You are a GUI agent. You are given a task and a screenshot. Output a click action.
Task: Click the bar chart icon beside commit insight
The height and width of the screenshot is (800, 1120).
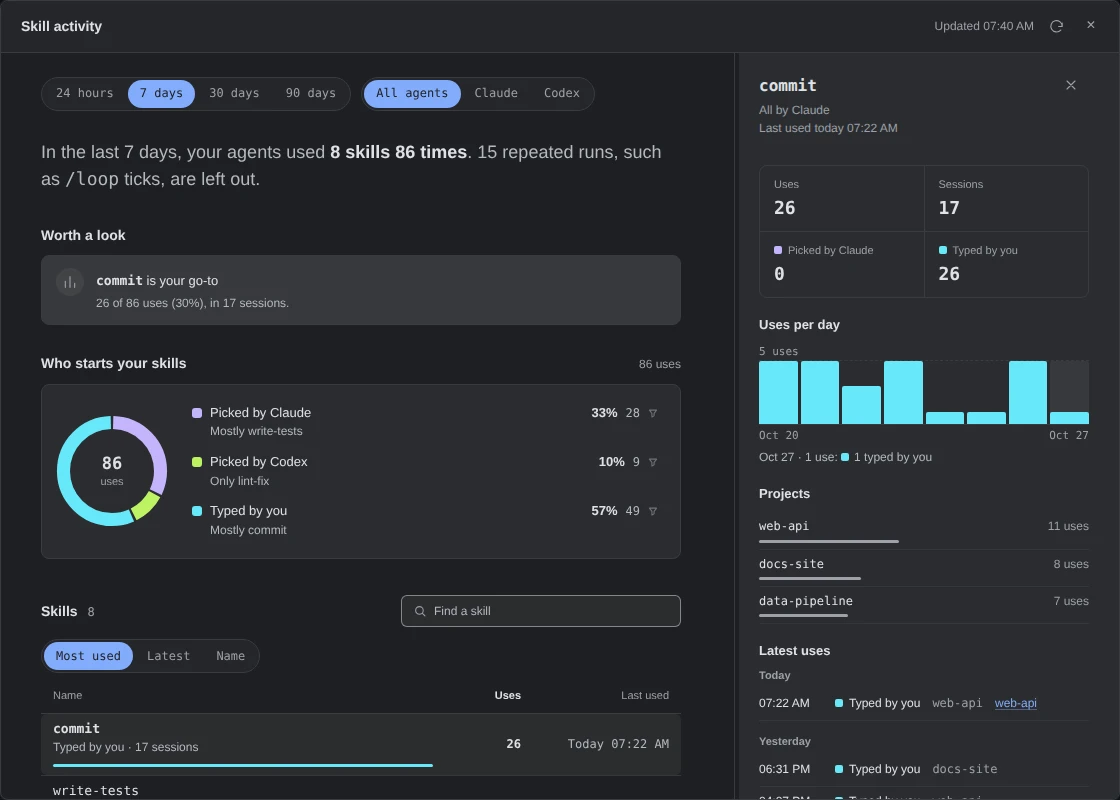(70, 282)
